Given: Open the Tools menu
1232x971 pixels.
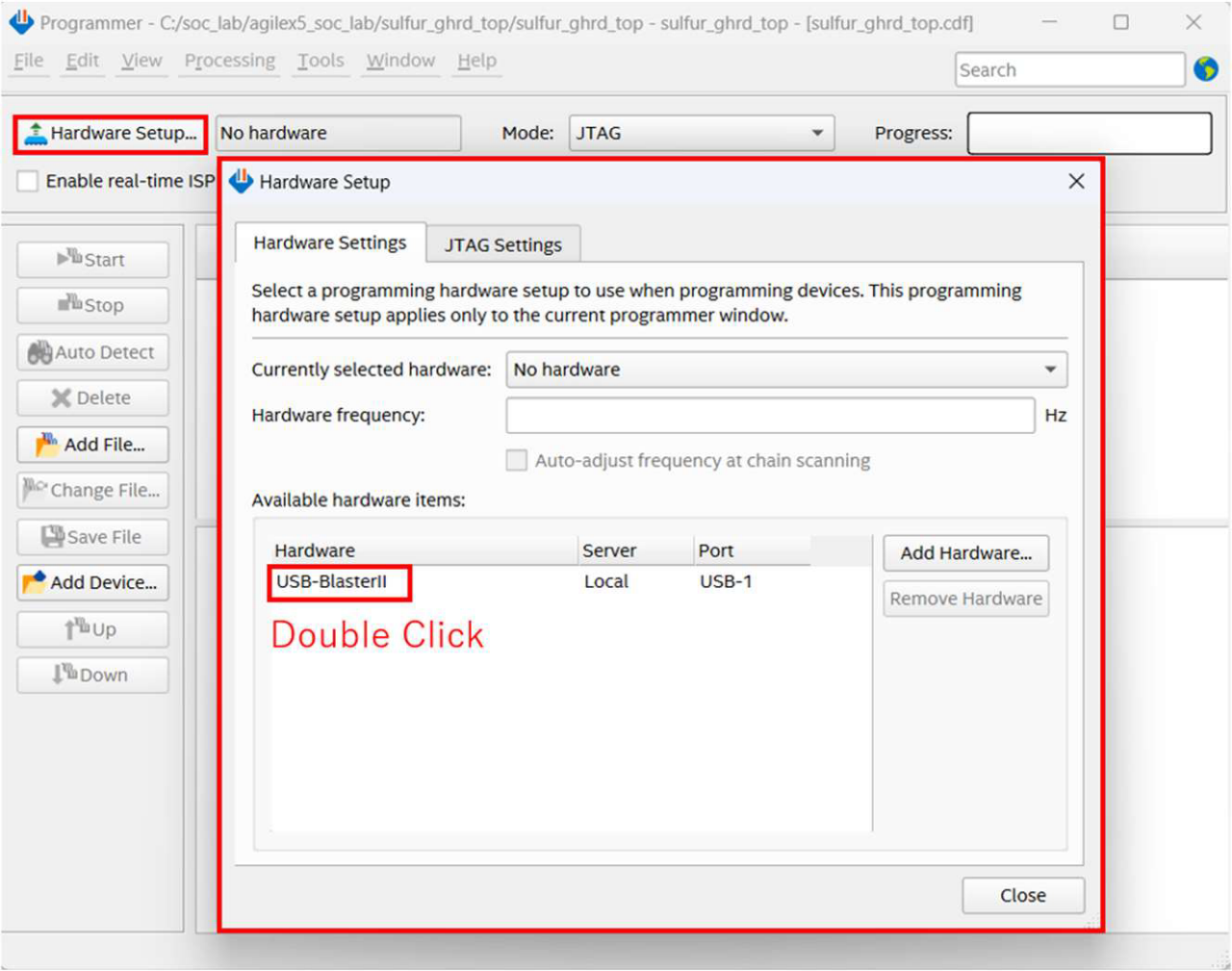Looking at the screenshot, I should 320,61.
